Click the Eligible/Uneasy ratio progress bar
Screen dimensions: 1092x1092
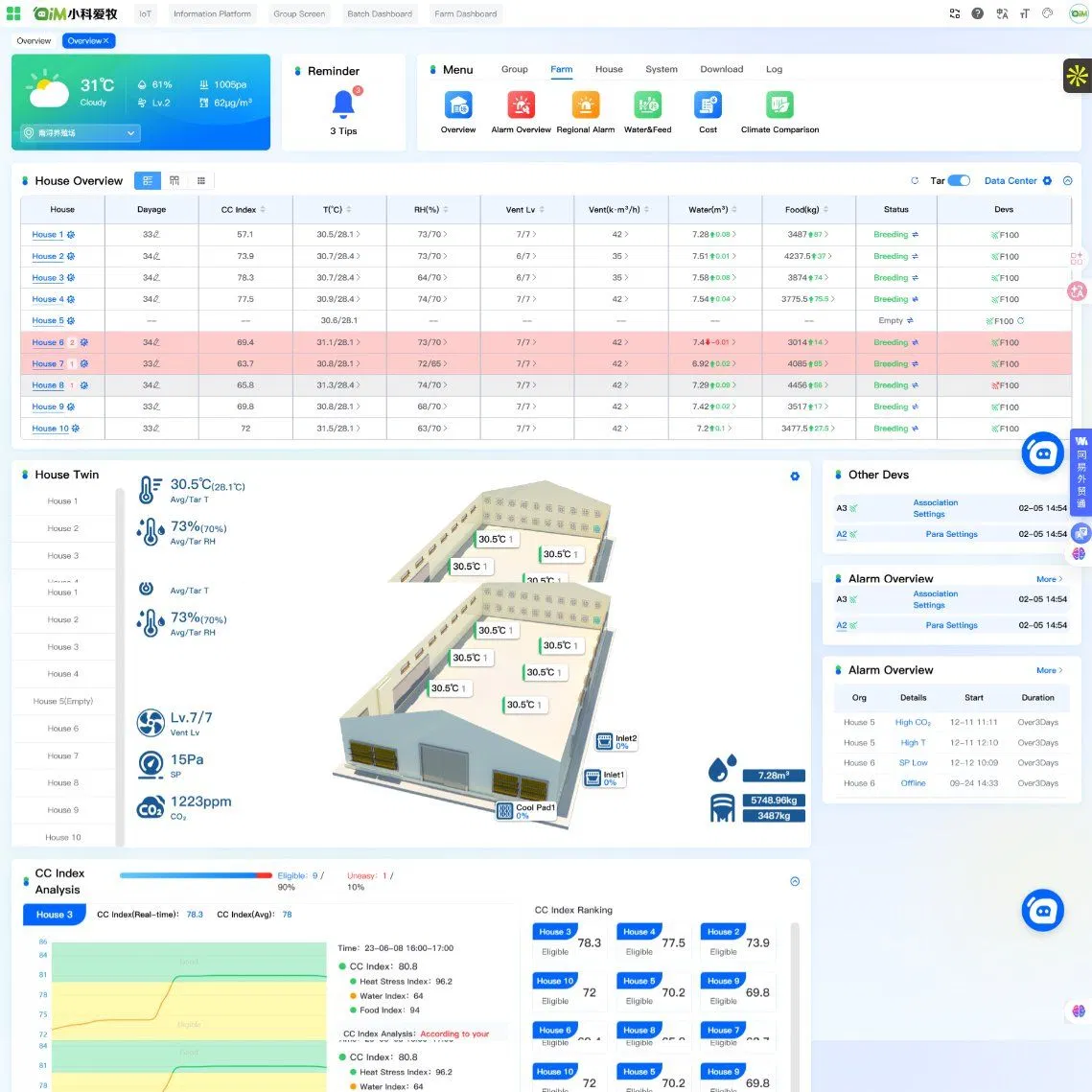click(x=196, y=875)
